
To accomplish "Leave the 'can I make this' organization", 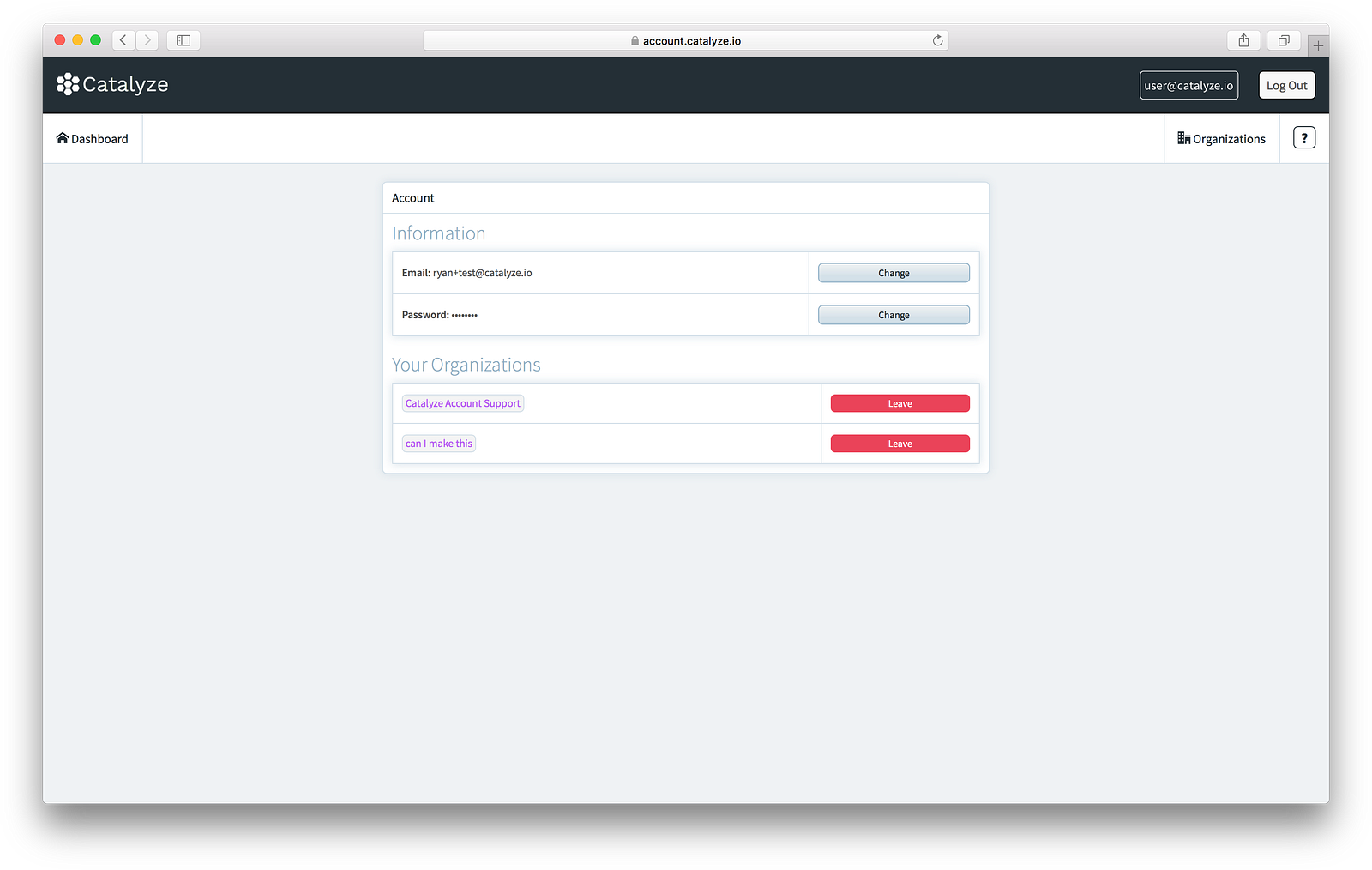I will (900, 444).
